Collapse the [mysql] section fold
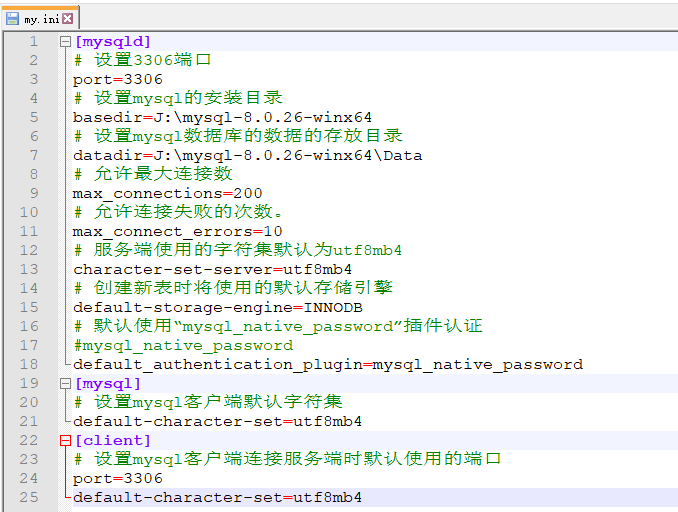The image size is (678, 512). click(x=65, y=384)
